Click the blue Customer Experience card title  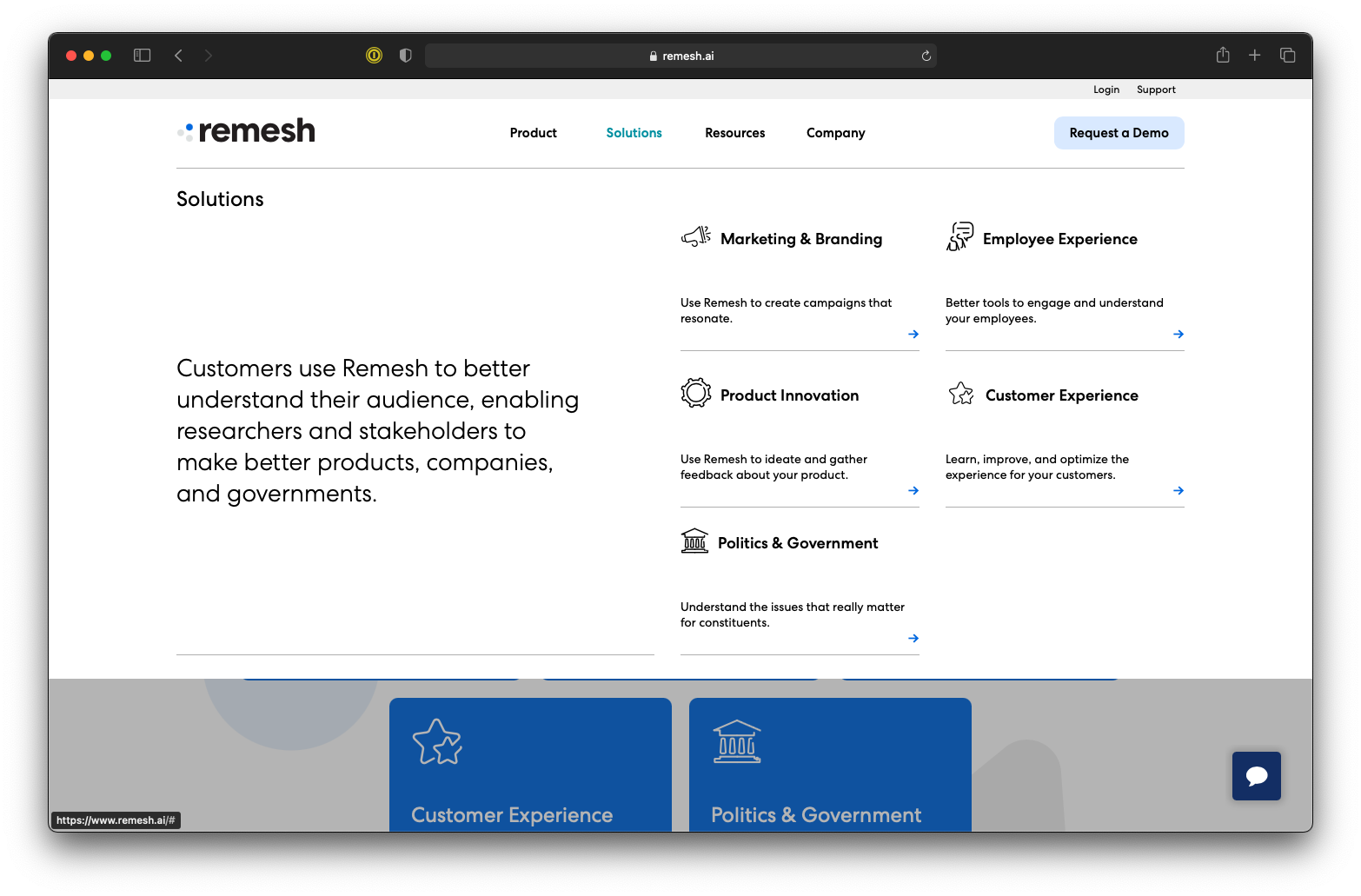pyautogui.click(x=512, y=815)
